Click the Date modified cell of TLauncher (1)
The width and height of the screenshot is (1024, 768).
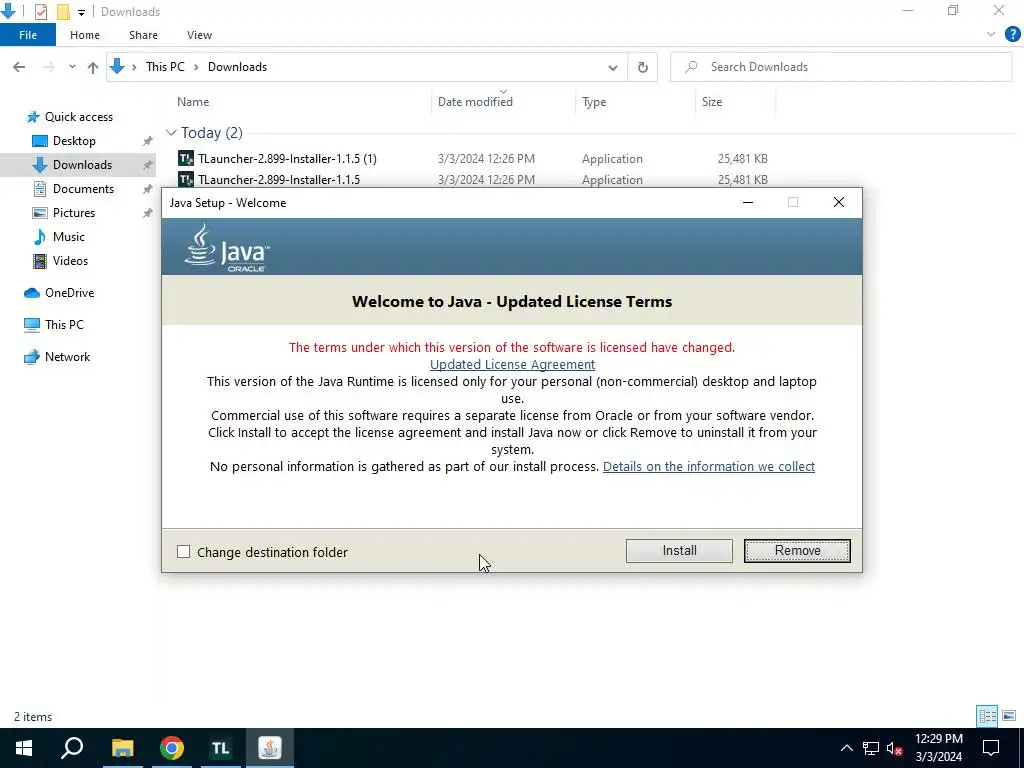(486, 159)
